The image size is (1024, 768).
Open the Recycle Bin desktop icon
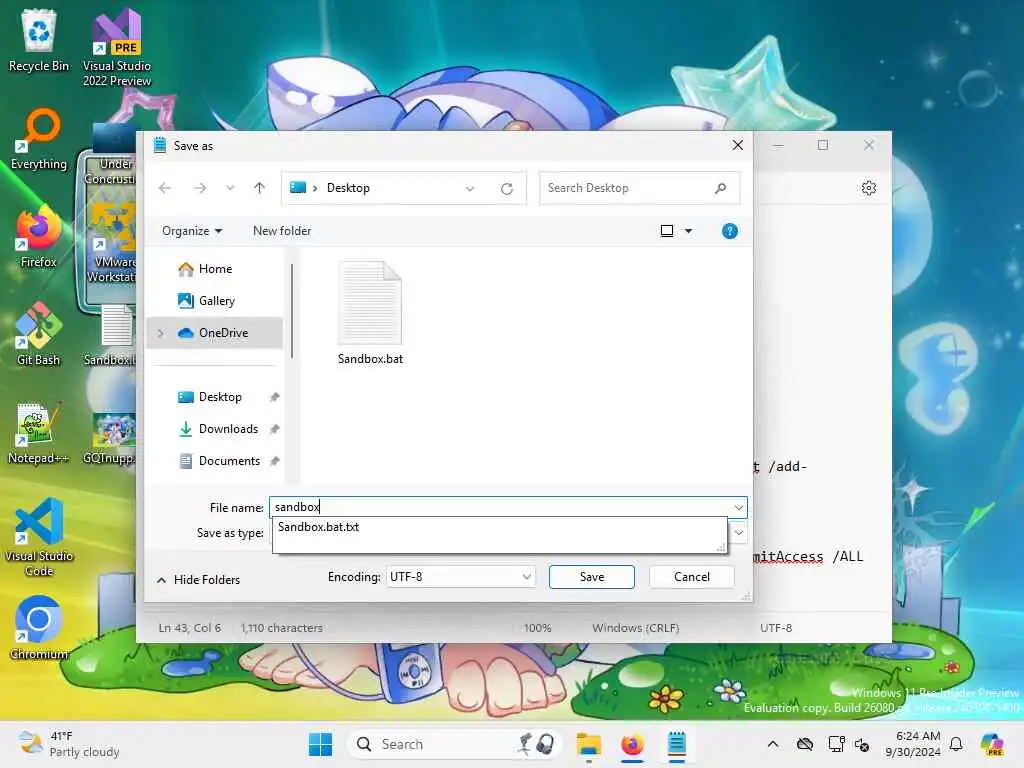(39, 40)
